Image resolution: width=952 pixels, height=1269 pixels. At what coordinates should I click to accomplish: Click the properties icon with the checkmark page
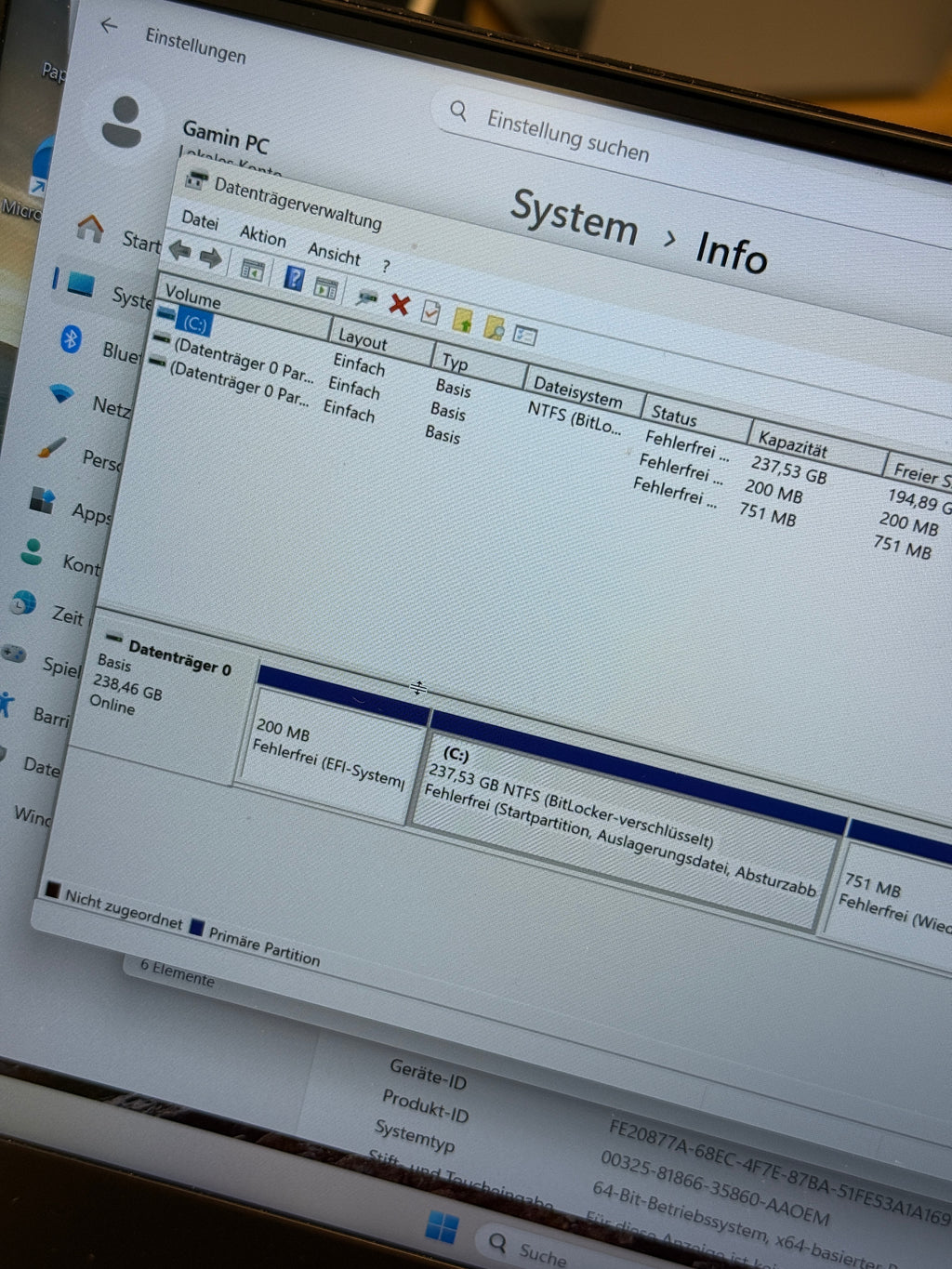click(x=430, y=311)
